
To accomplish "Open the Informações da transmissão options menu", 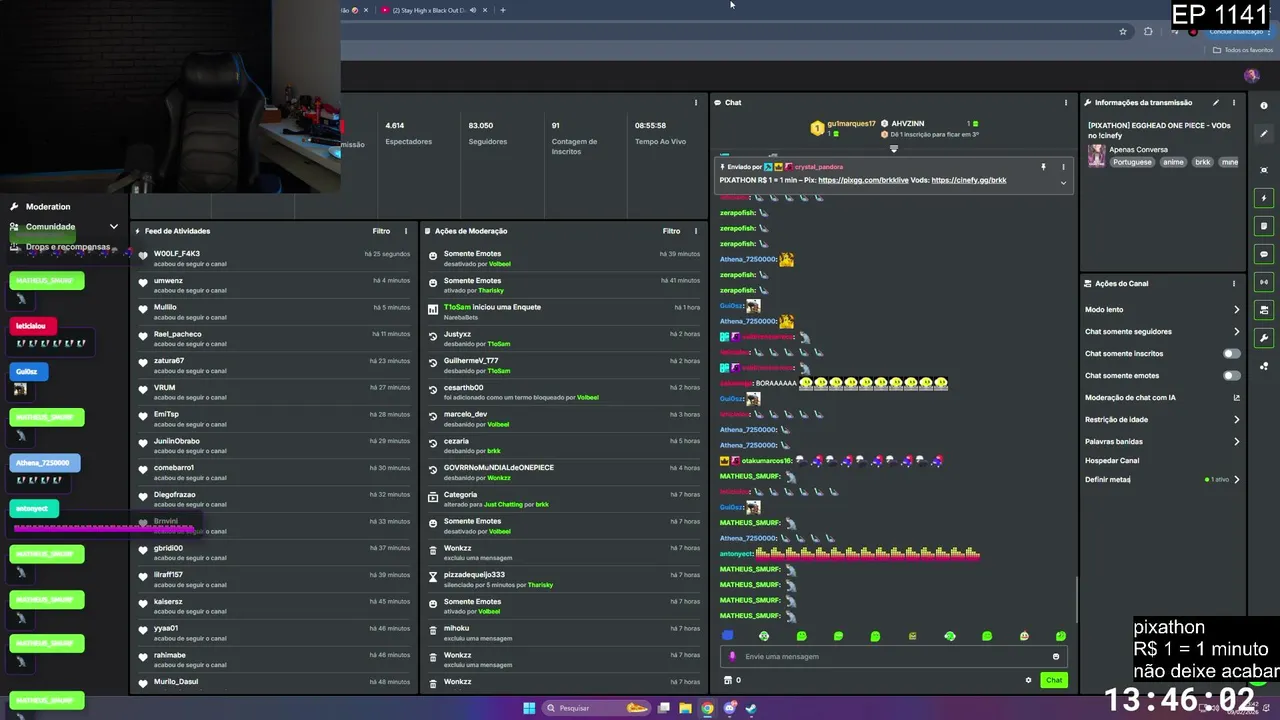I will pos(1234,102).
